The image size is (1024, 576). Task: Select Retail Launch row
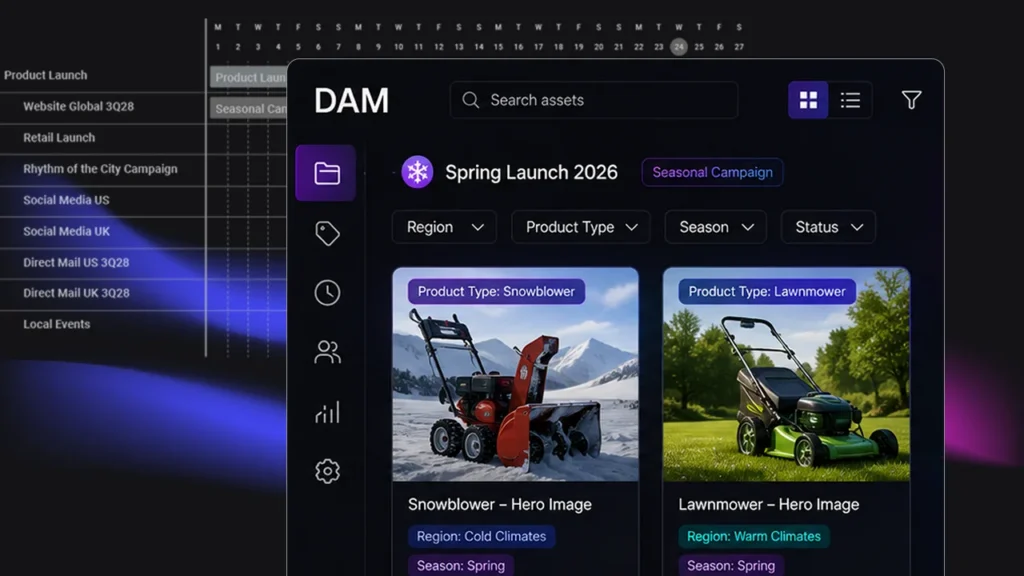(x=103, y=138)
